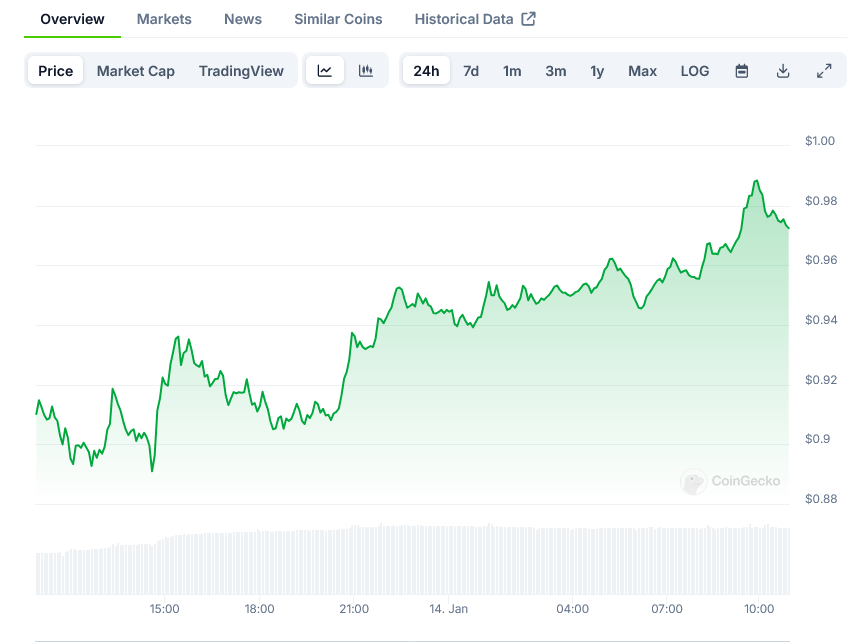Switch to line chart view icon
This screenshot has width=847, height=642.
325,71
